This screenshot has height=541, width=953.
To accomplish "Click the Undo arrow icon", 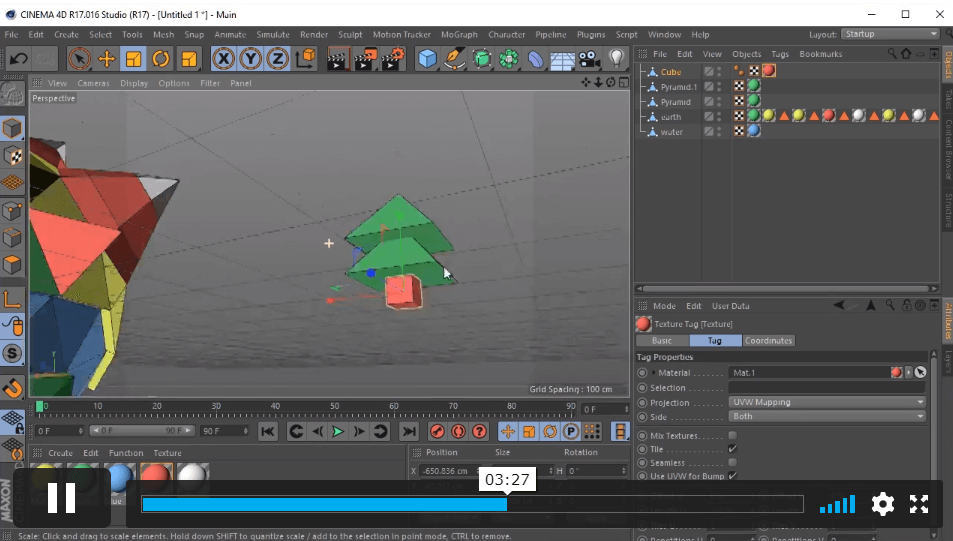I will [19, 59].
